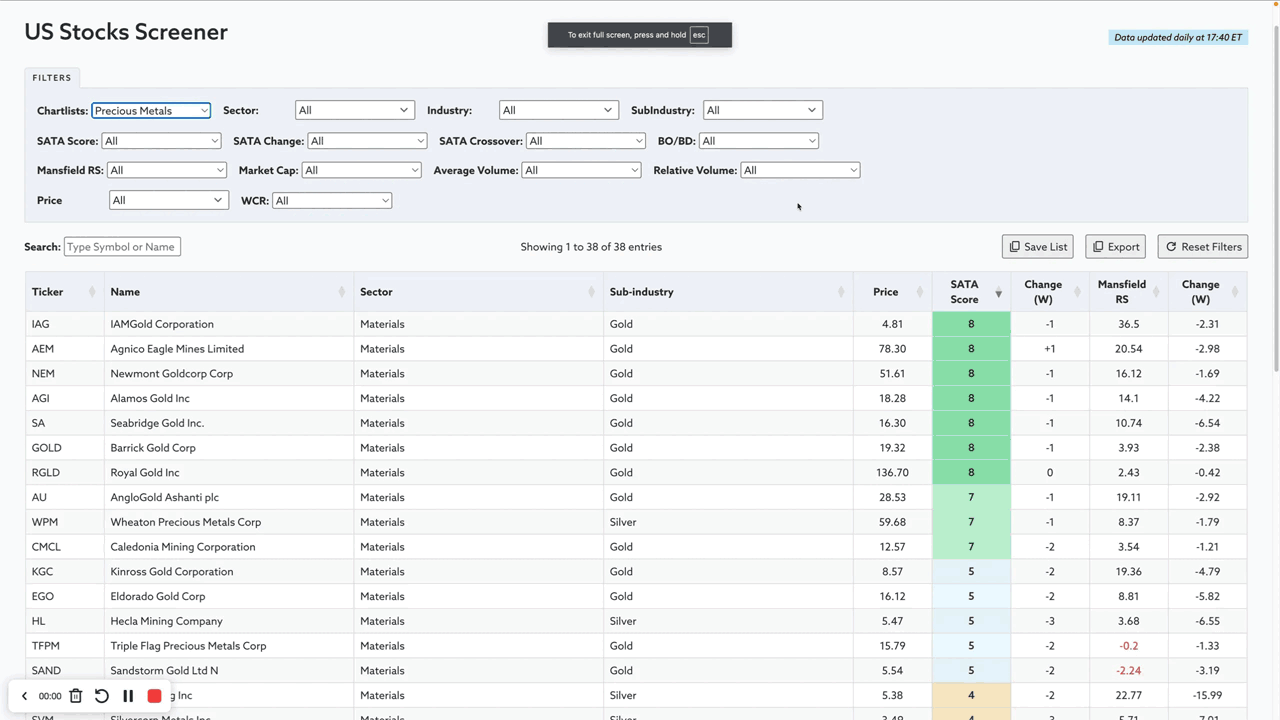The height and width of the screenshot is (720, 1280).
Task: Focus the Search symbol or name field
Action: click(122, 247)
